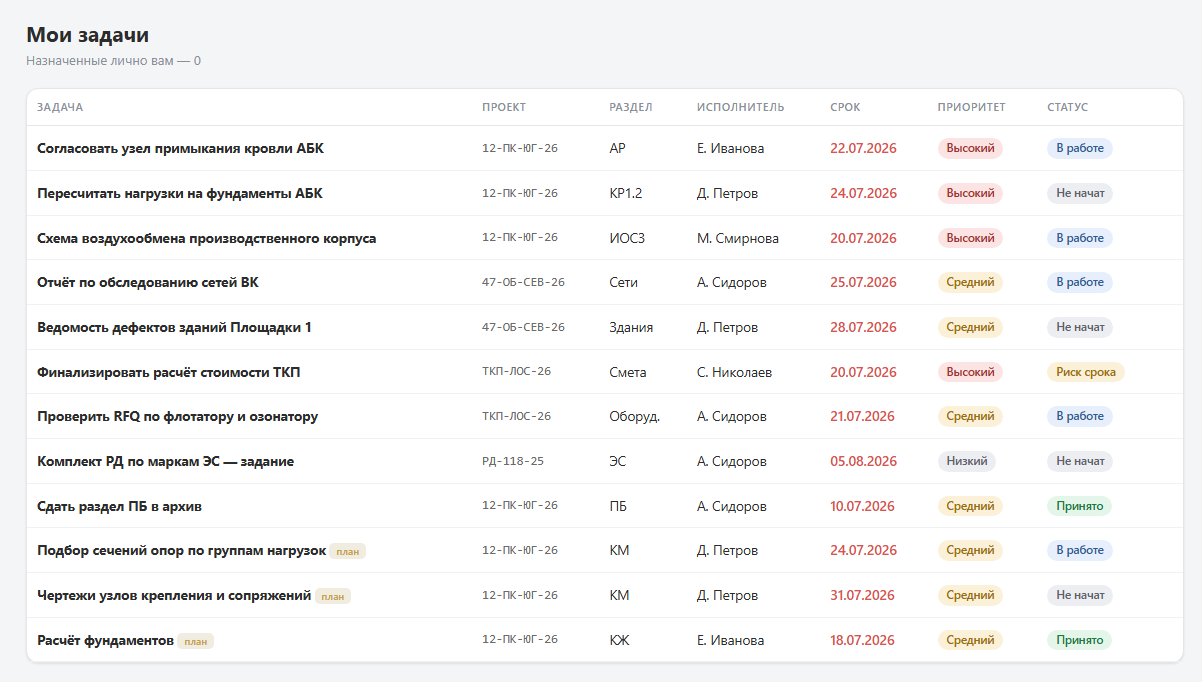1202x682 pixels.
Task: Click task Чертежи узлов крепления и сопряжений
Action: coord(174,595)
